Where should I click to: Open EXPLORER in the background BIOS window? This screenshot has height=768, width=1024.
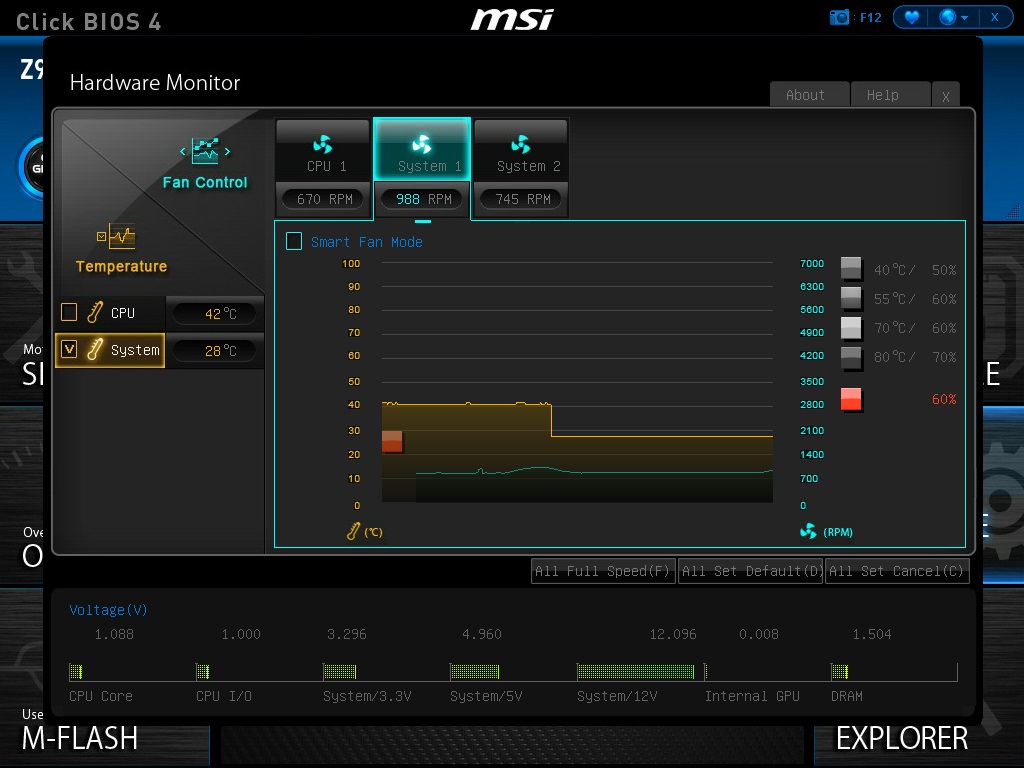902,738
